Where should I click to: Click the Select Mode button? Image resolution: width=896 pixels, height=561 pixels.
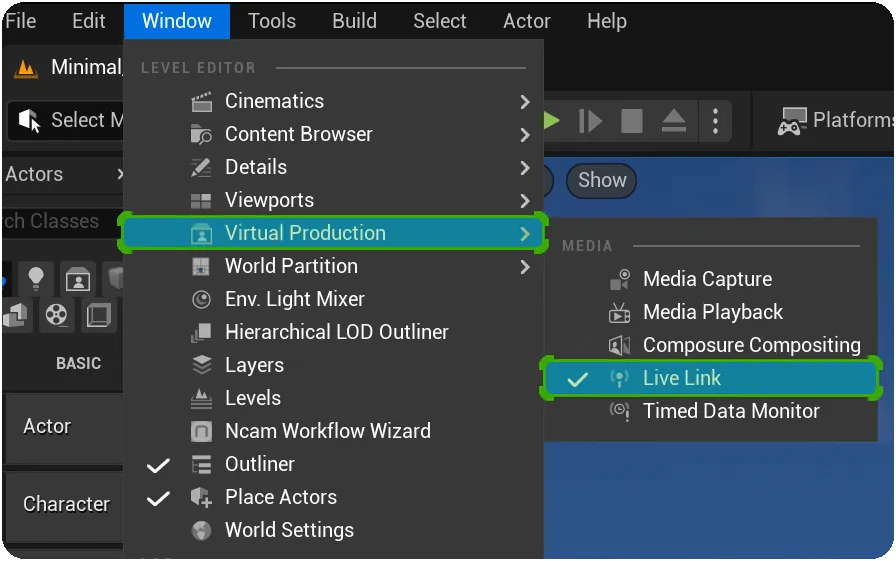(x=66, y=121)
